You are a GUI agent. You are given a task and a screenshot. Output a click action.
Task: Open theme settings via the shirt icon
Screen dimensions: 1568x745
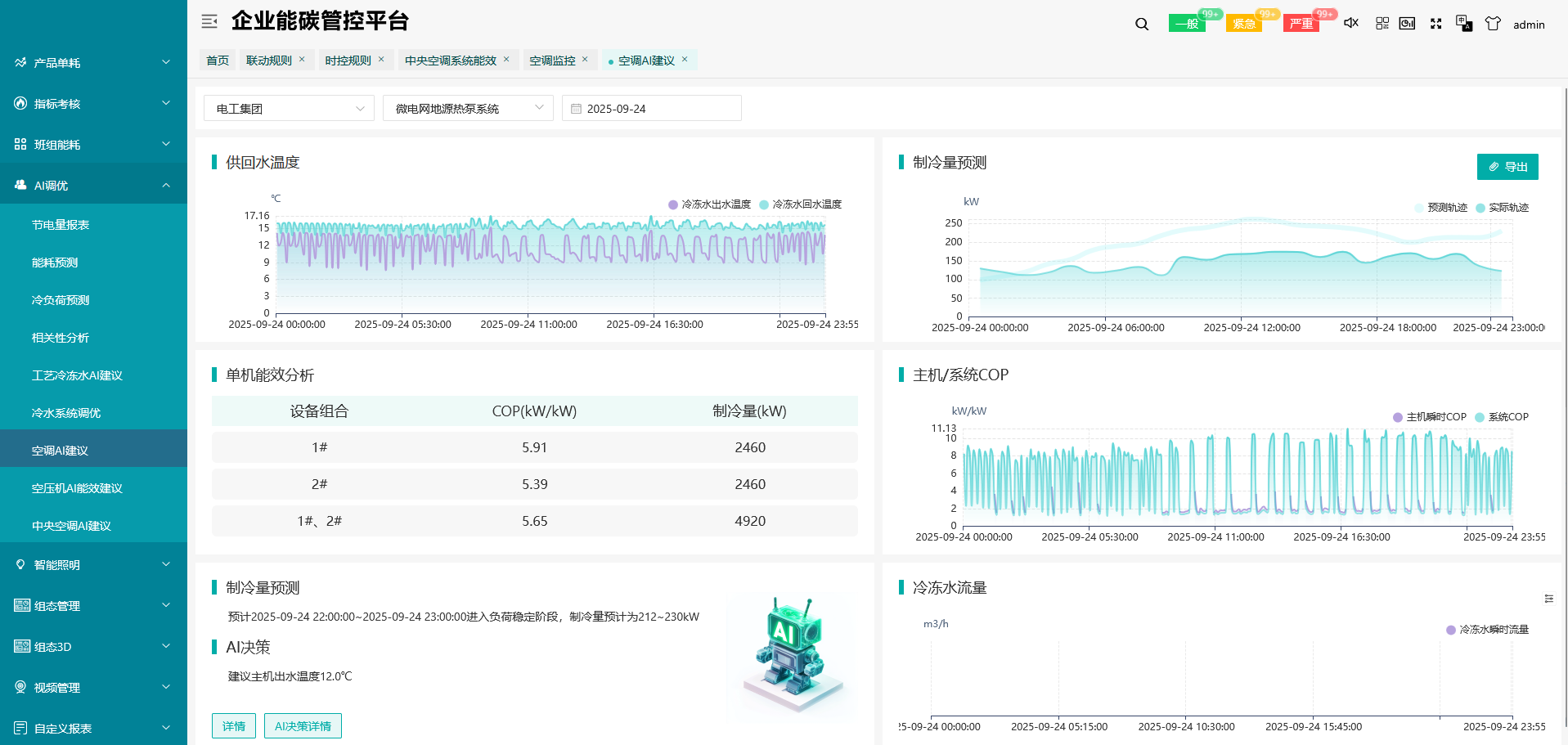(1493, 24)
